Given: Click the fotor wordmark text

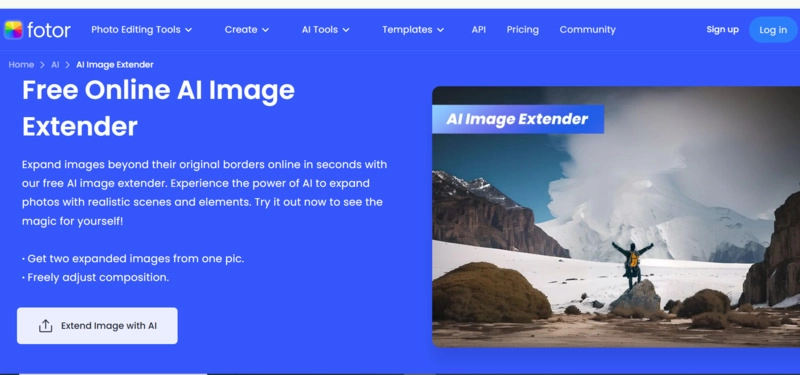Looking at the screenshot, I should click(49, 30).
